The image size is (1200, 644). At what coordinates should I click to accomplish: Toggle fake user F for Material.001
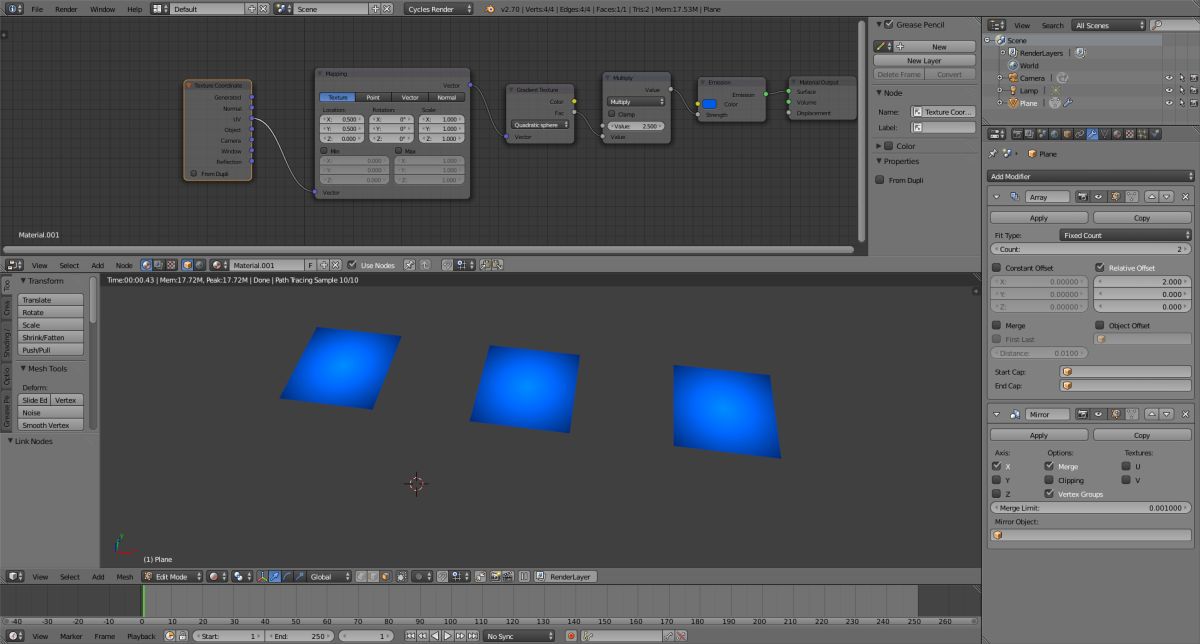pos(311,265)
